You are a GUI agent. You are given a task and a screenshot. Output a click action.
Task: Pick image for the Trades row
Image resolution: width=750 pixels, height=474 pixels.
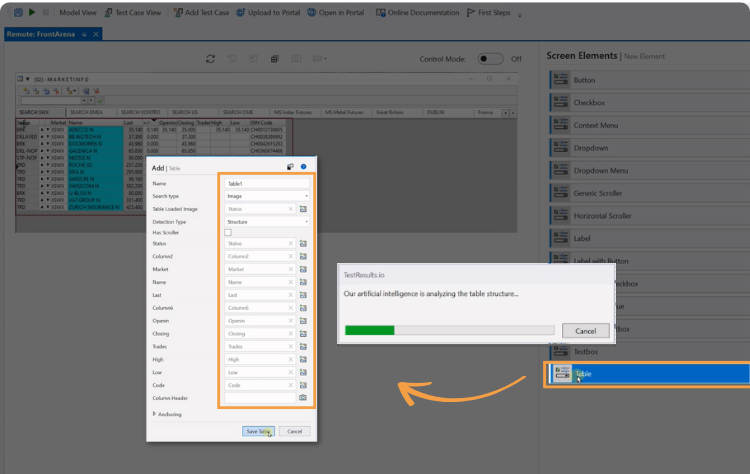[303, 346]
